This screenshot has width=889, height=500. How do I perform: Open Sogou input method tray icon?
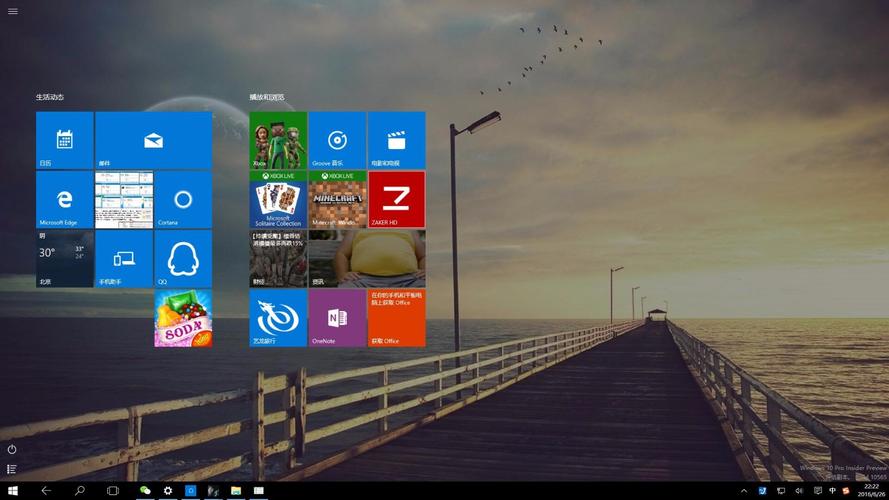(x=845, y=491)
